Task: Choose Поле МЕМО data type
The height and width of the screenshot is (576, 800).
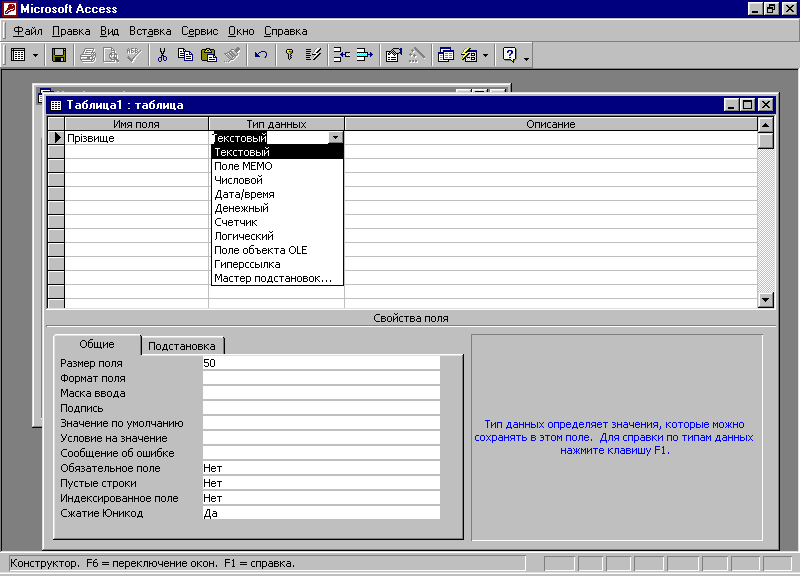Action: click(277, 166)
